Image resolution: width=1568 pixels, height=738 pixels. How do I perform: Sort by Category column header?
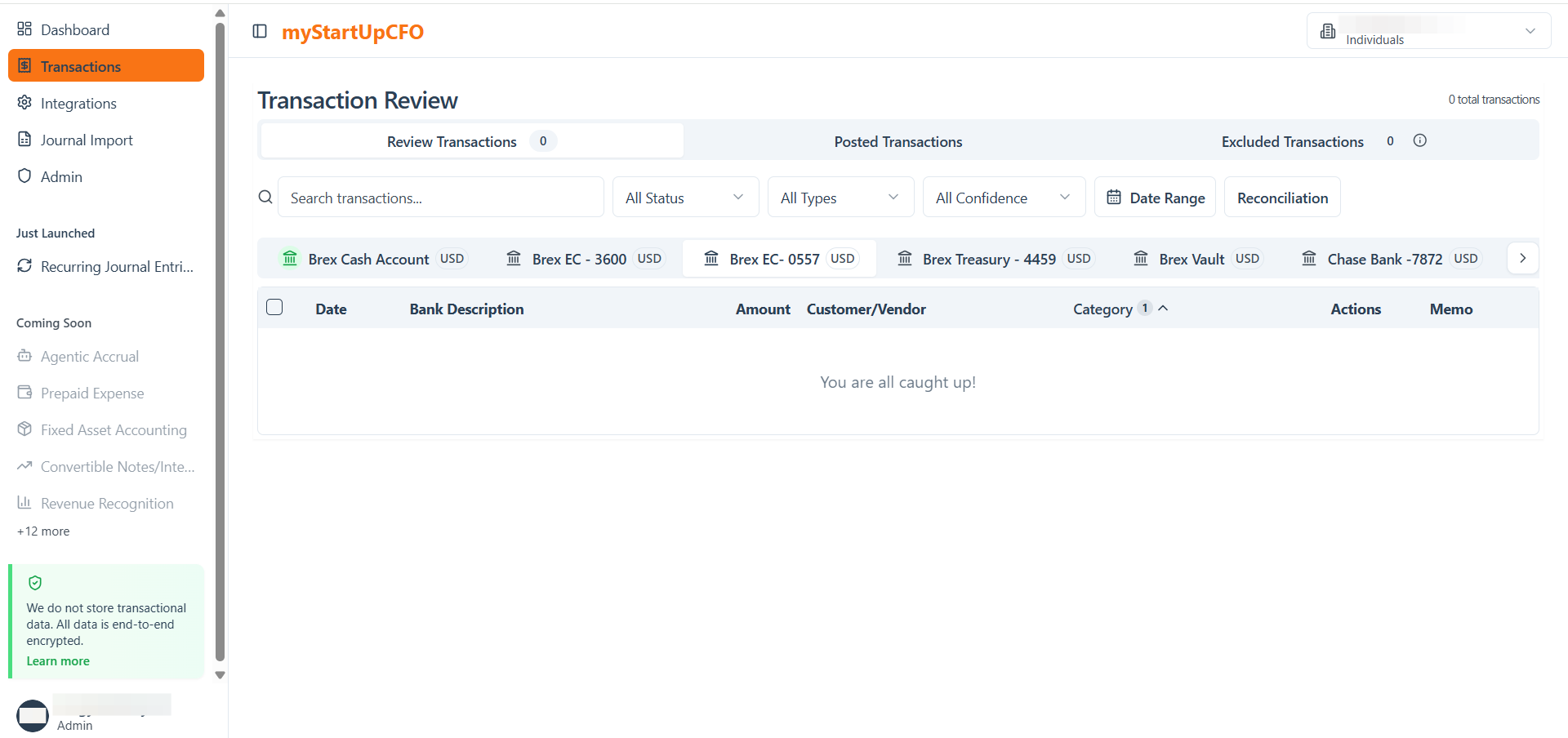1120,309
